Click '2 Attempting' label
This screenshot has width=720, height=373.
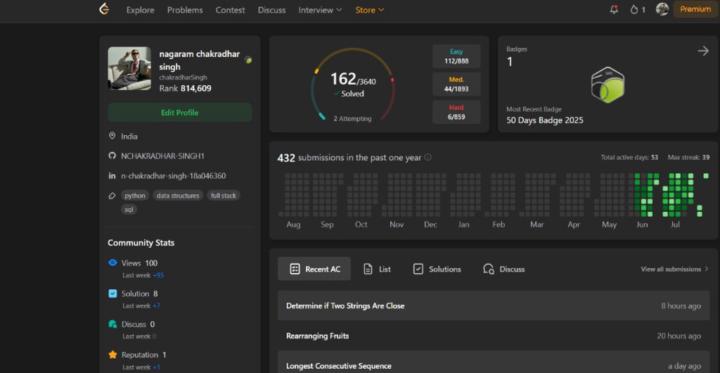click(x=352, y=119)
